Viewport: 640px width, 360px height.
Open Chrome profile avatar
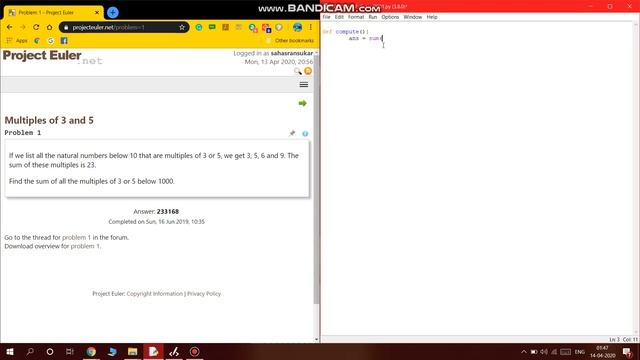[x=297, y=27]
